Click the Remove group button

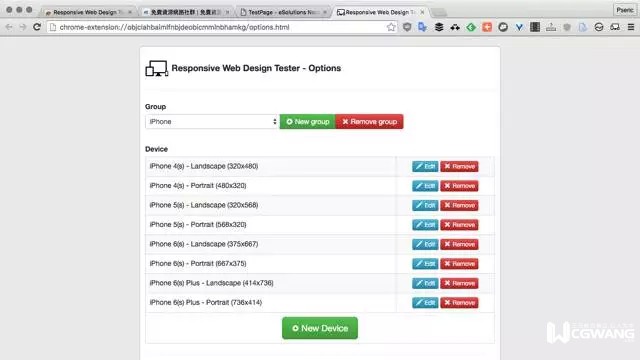(369, 122)
